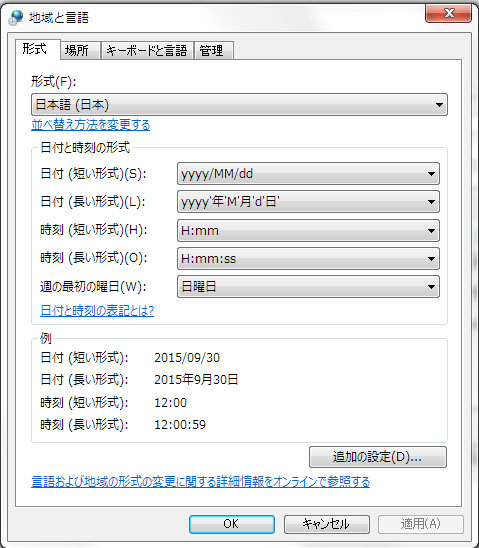Expand the long date format dropdown
The image size is (479, 548).
click(x=308, y=202)
